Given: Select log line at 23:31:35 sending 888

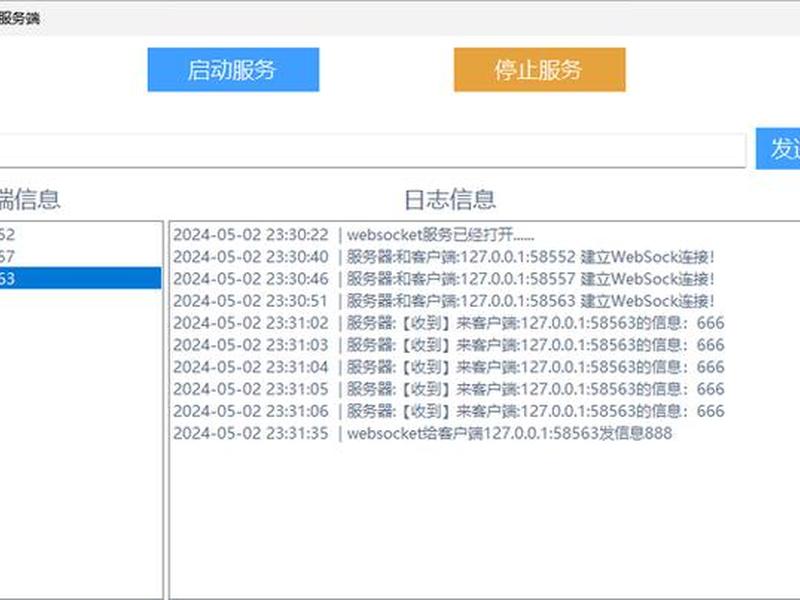Looking at the screenshot, I should pos(422,433).
